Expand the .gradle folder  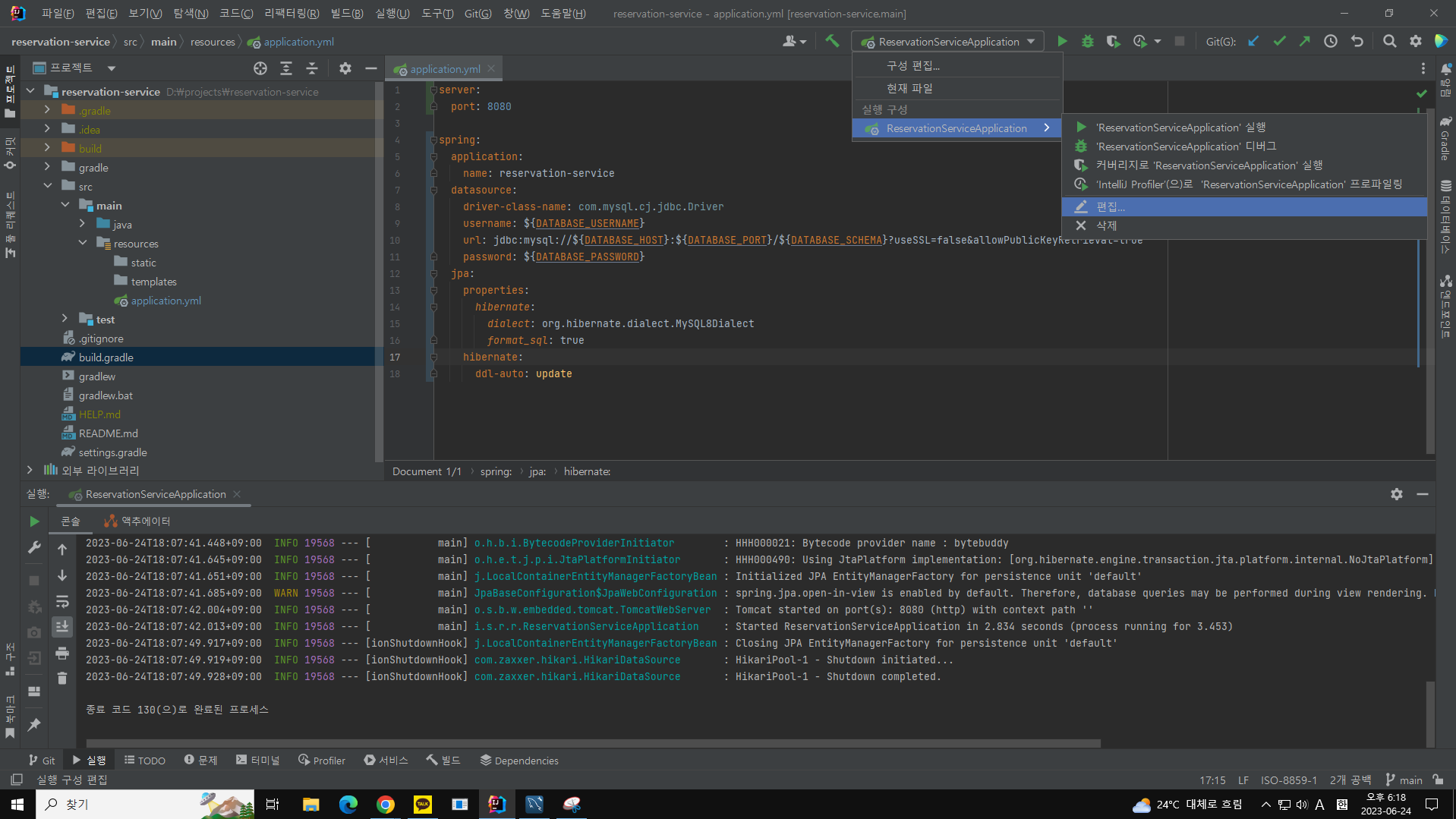(x=47, y=110)
